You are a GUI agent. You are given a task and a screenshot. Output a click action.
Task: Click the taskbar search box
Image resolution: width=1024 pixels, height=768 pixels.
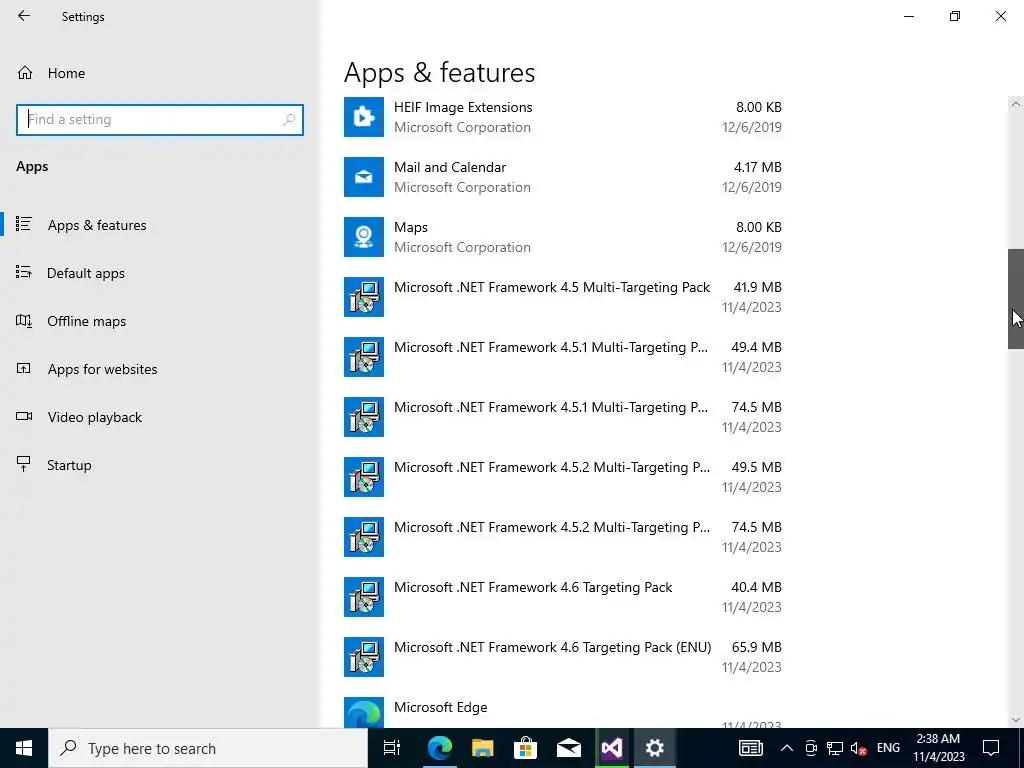208,748
